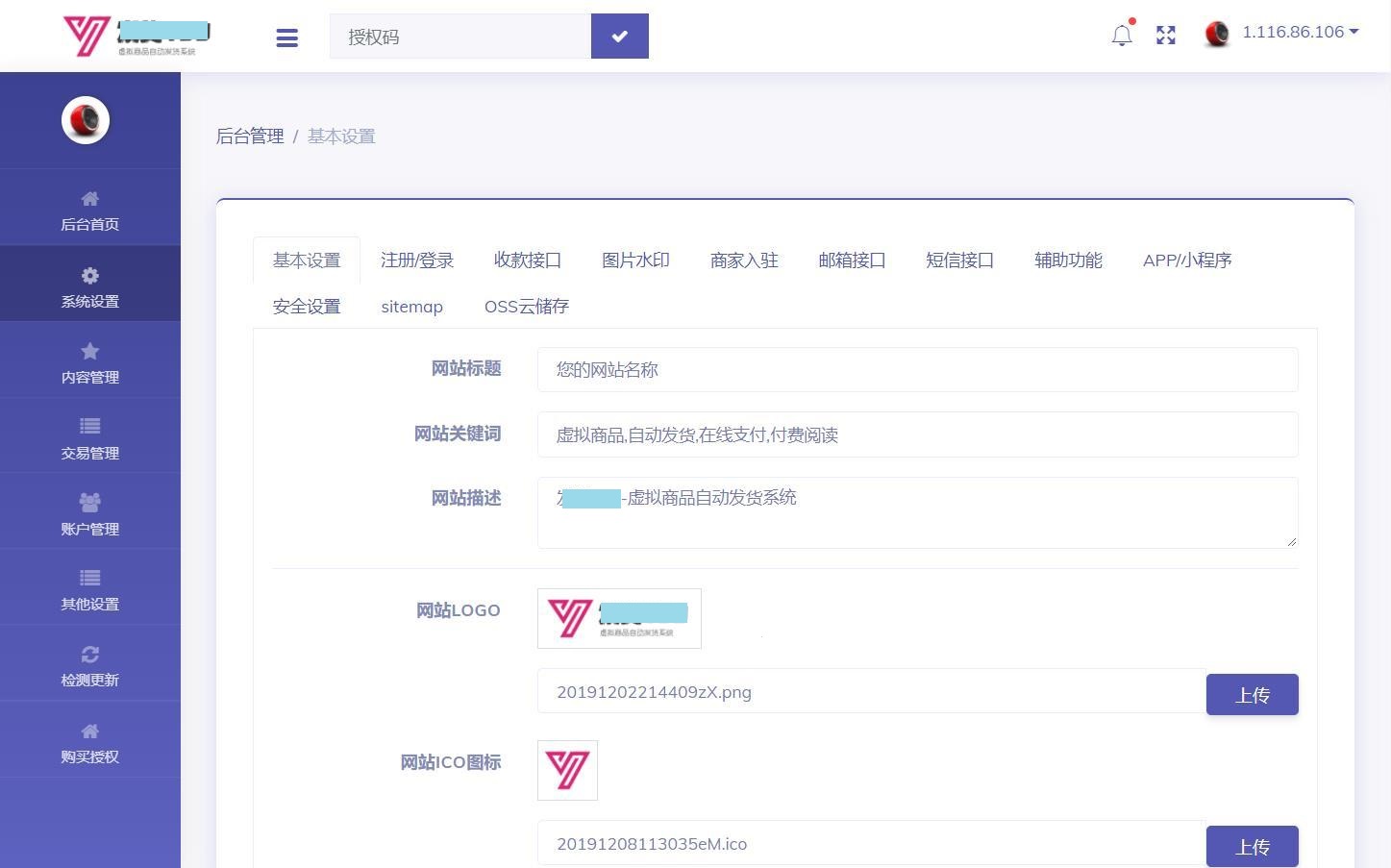Viewport: 1391px width, 868px height.
Task: Expand the 1.116.86.106 user dropdown
Action: coord(1299,32)
